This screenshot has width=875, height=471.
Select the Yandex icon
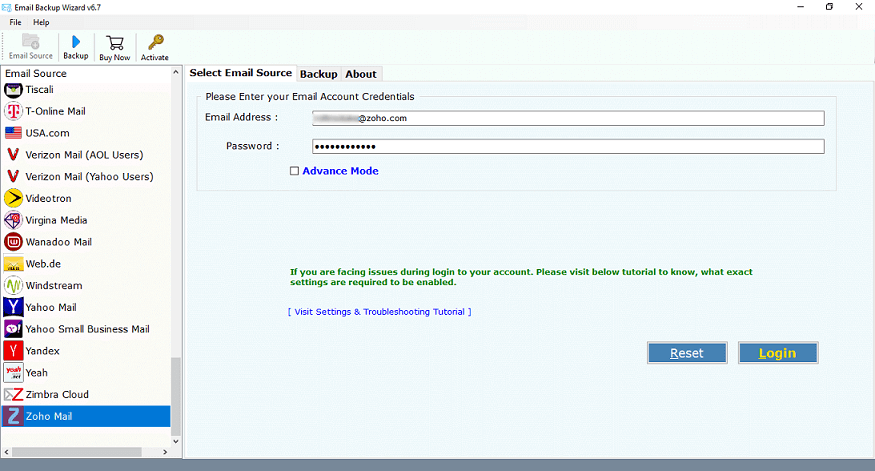click(13, 350)
